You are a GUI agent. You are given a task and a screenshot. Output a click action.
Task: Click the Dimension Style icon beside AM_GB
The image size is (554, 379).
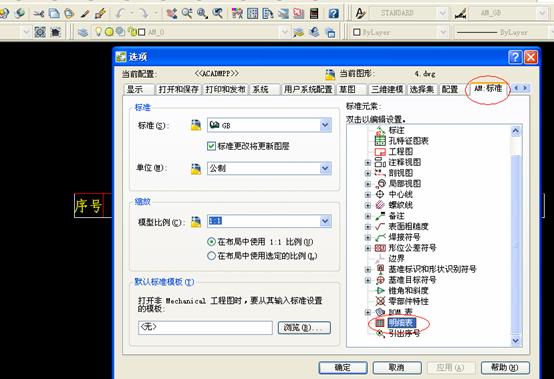(460, 14)
